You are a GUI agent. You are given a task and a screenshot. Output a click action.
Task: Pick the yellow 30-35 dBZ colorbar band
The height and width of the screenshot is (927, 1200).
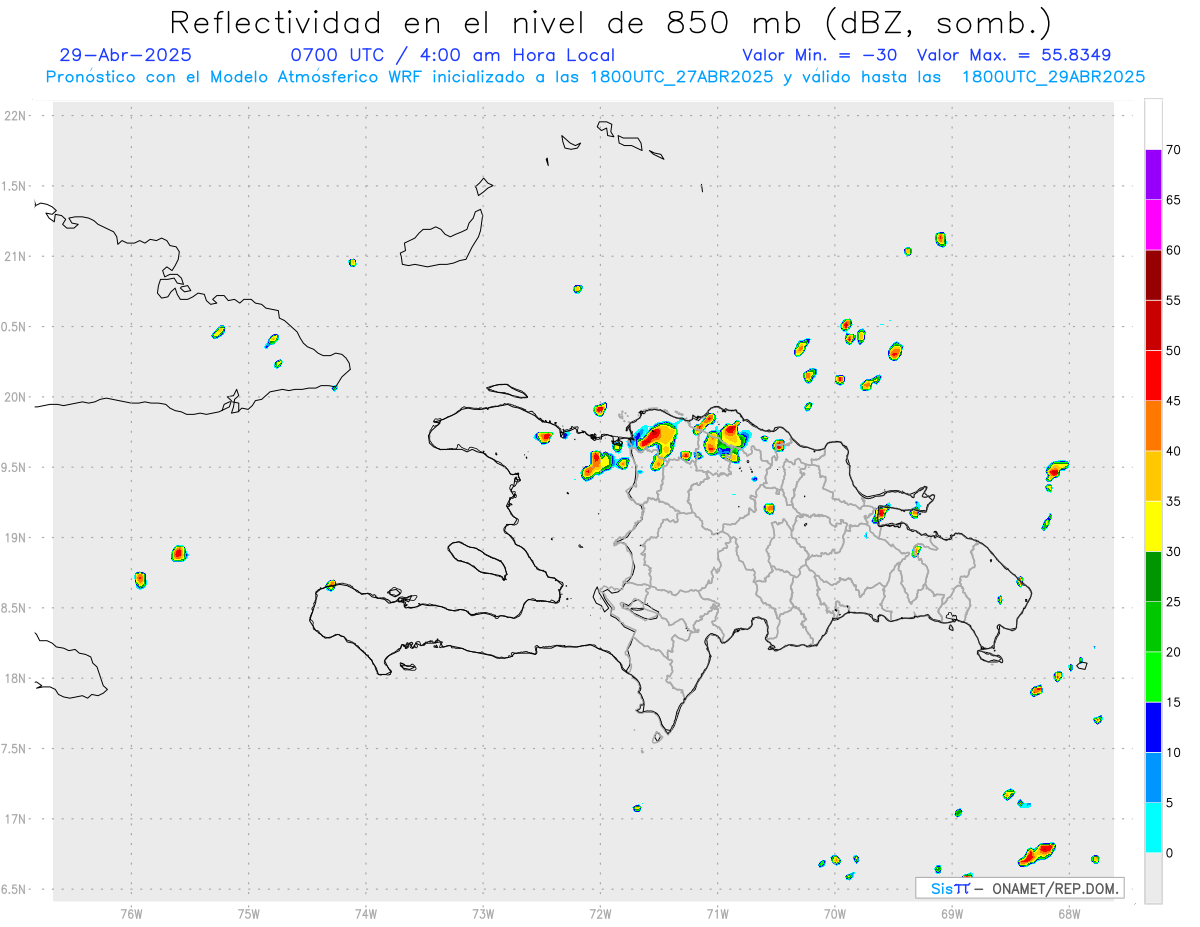[1153, 526]
